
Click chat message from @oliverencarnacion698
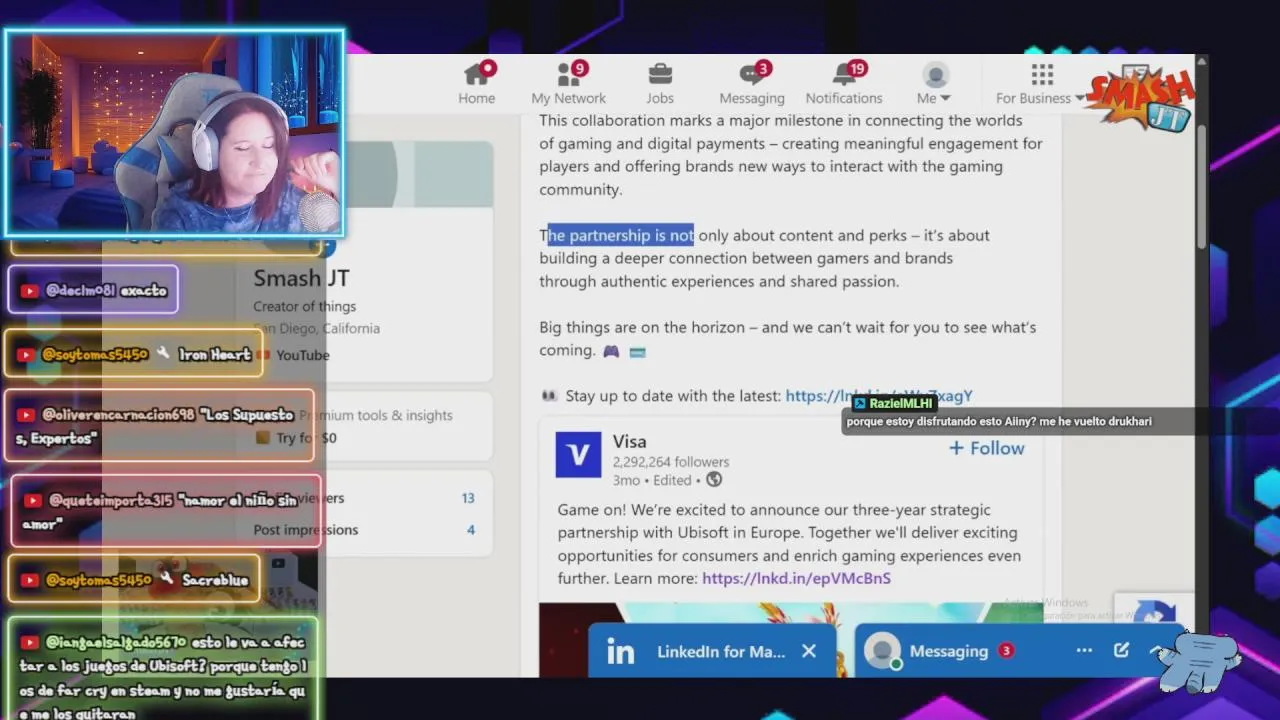coord(161,426)
